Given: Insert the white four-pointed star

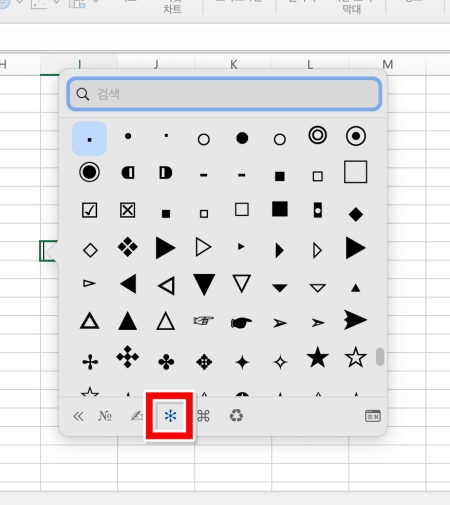Looking at the screenshot, I should 280,362.
